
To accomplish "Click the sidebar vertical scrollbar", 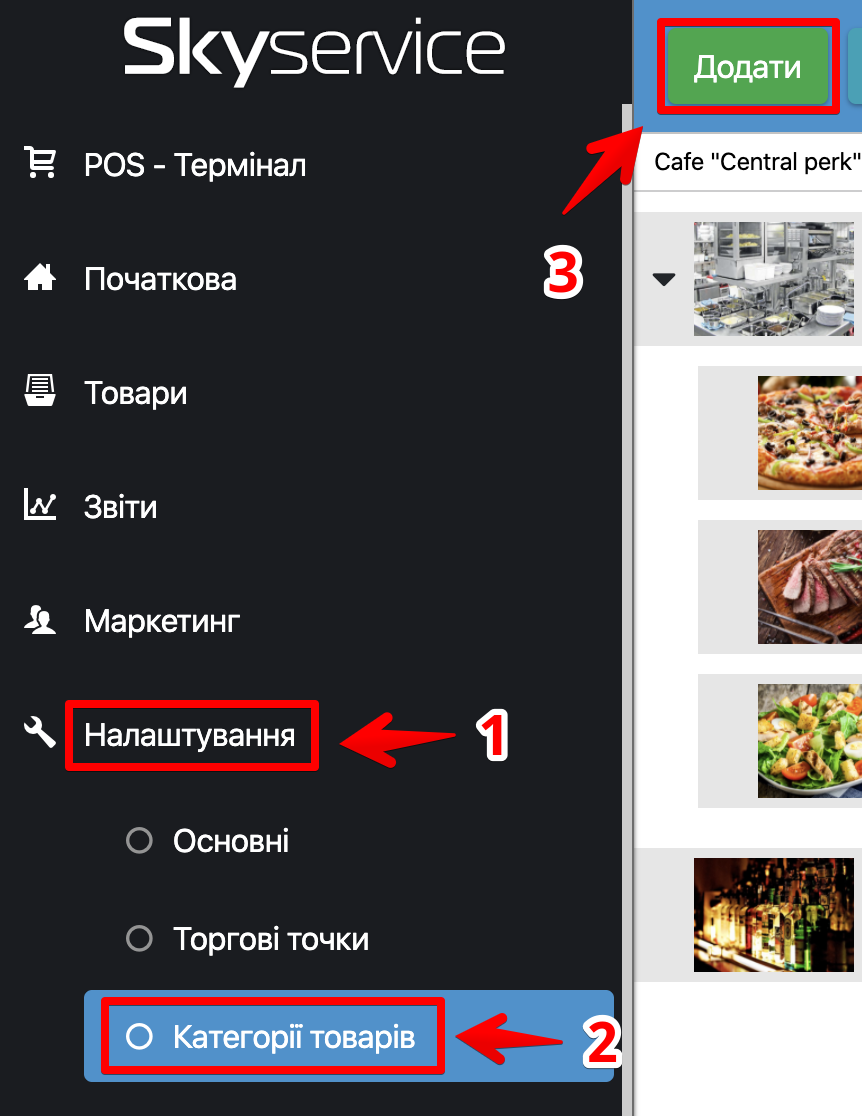I will pyautogui.click(x=627, y=610).
